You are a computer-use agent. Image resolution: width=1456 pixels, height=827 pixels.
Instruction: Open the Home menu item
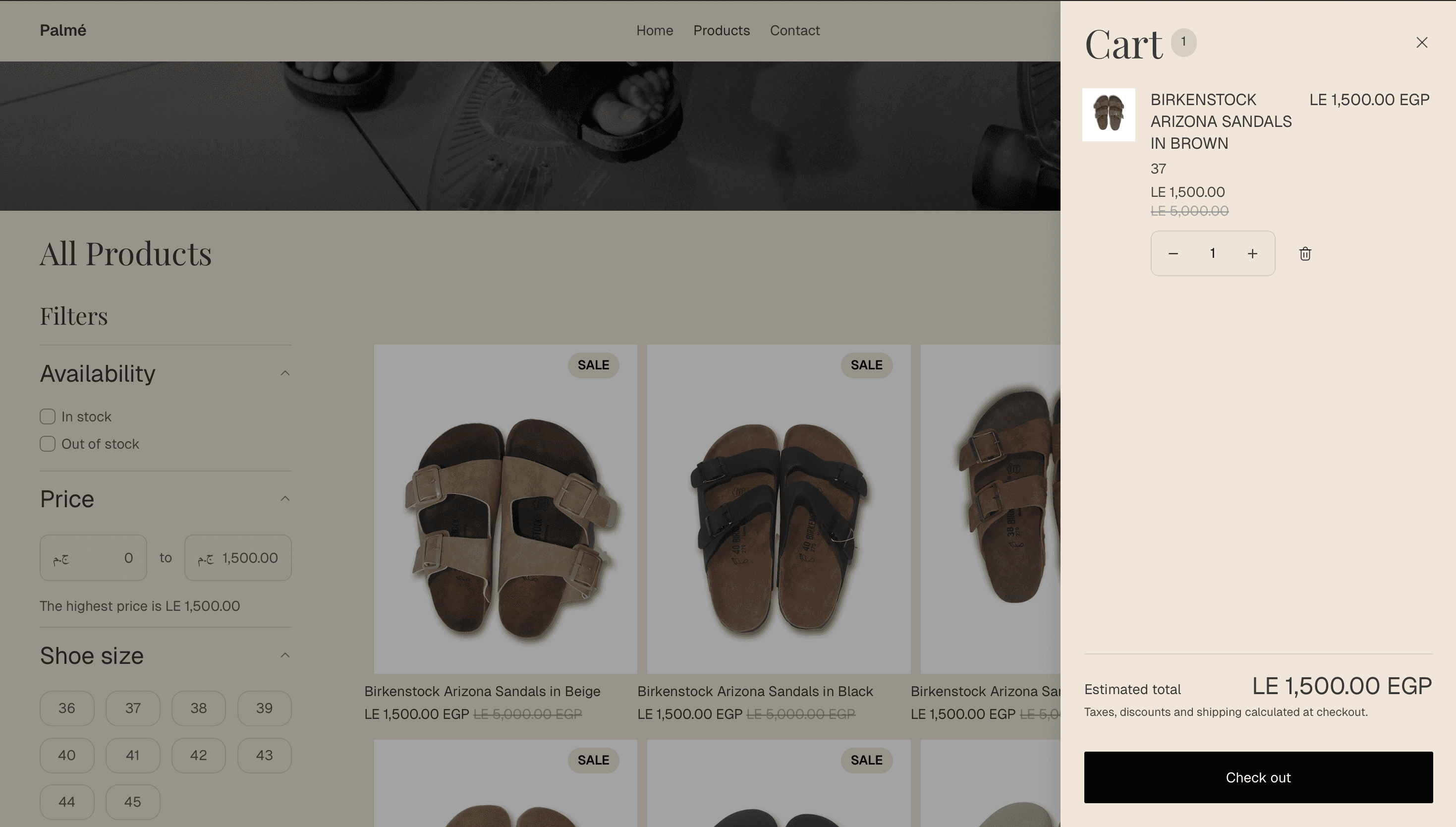655,31
